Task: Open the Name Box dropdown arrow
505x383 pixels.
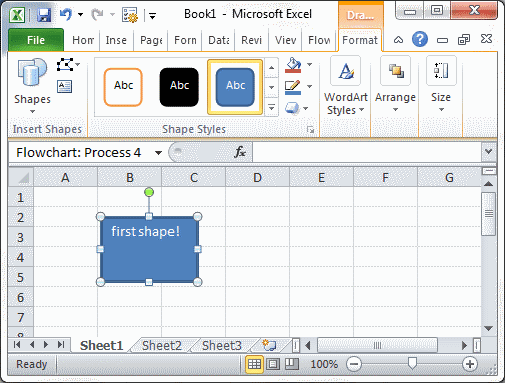Action: [x=158, y=153]
